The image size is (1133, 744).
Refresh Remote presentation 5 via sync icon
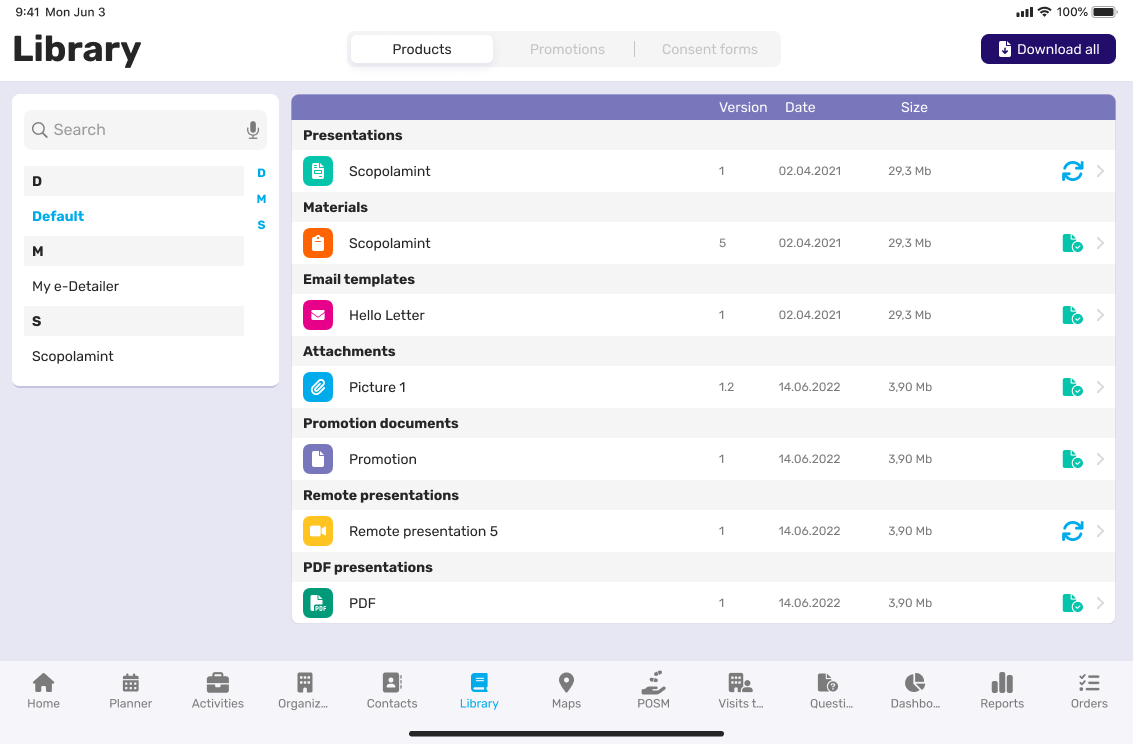coord(1072,531)
